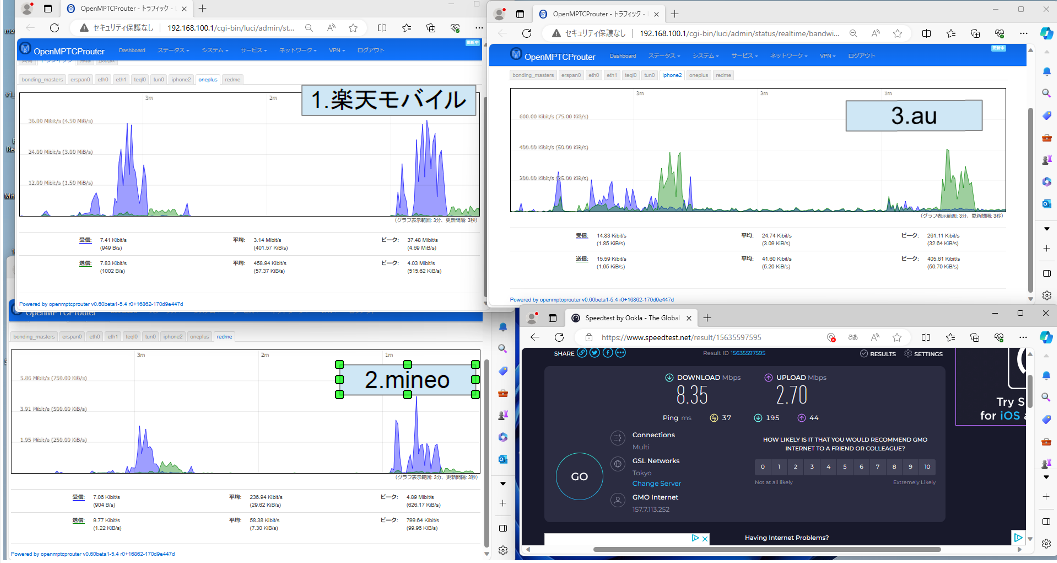1057x563 pixels.
Task: Expand ネットワーク menu in 楽天モバイル window
Action: (298, 50)
